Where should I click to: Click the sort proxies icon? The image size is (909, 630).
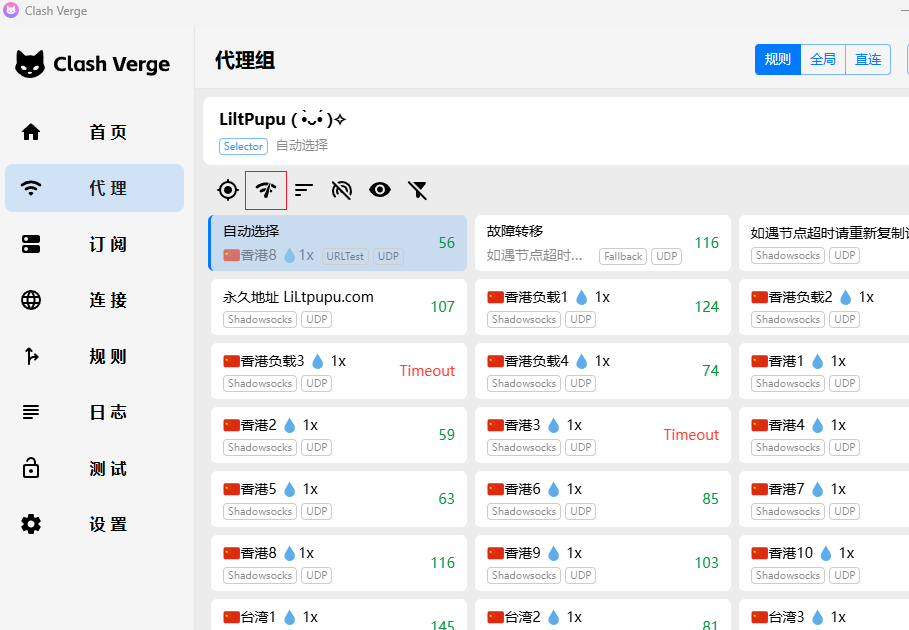tap(304, 190)
